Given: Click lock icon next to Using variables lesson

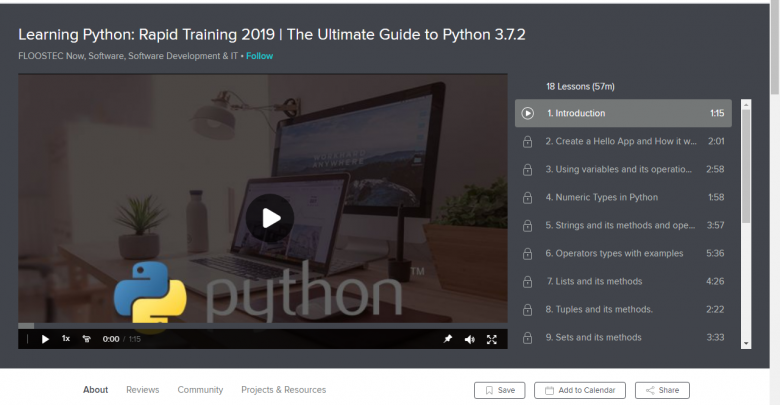Looking at the screenshot, I should click(527, 170).
